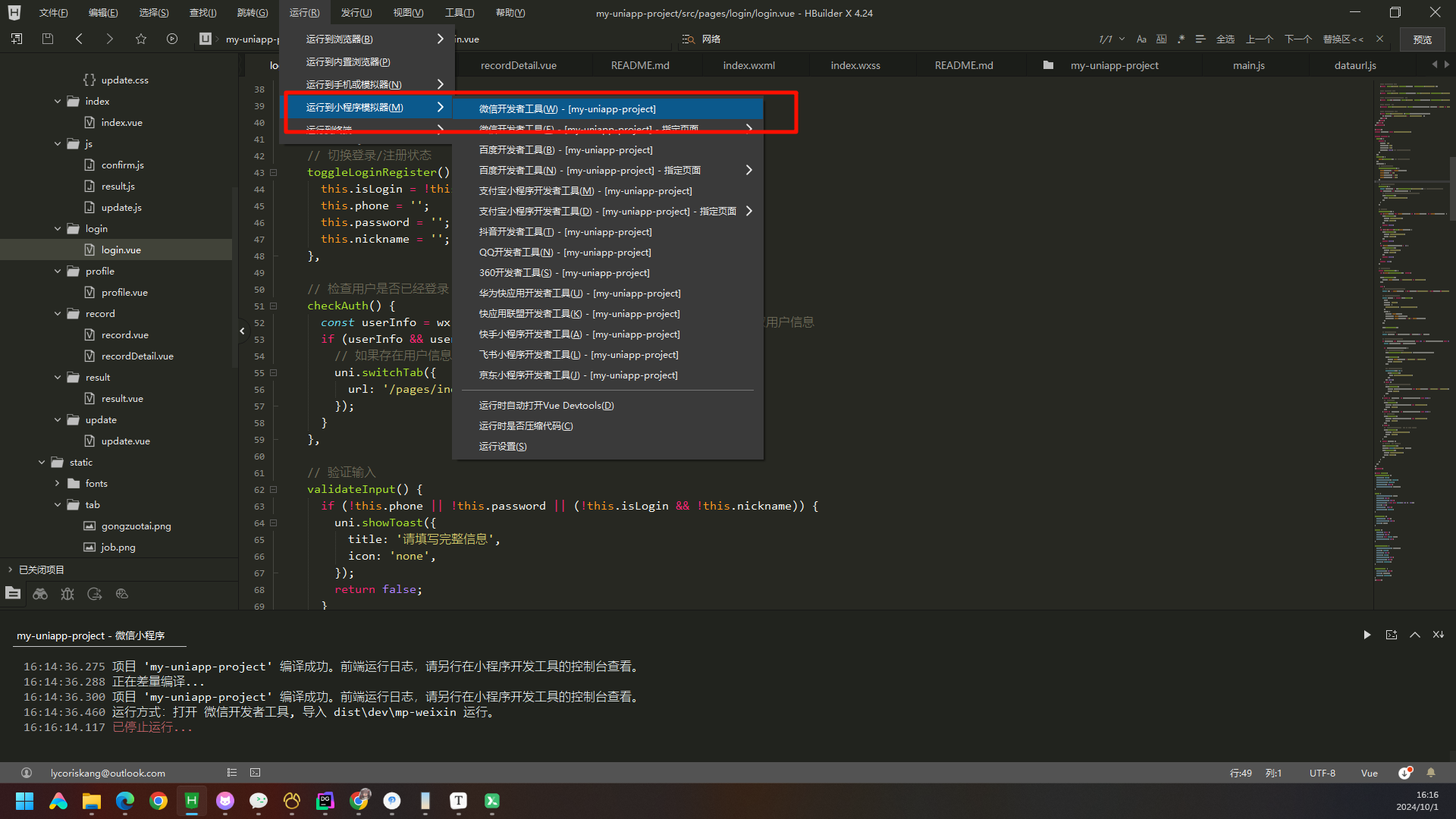Click the save file icon
The width and height of the screenshot is (1456, 819).
(48, 39)
